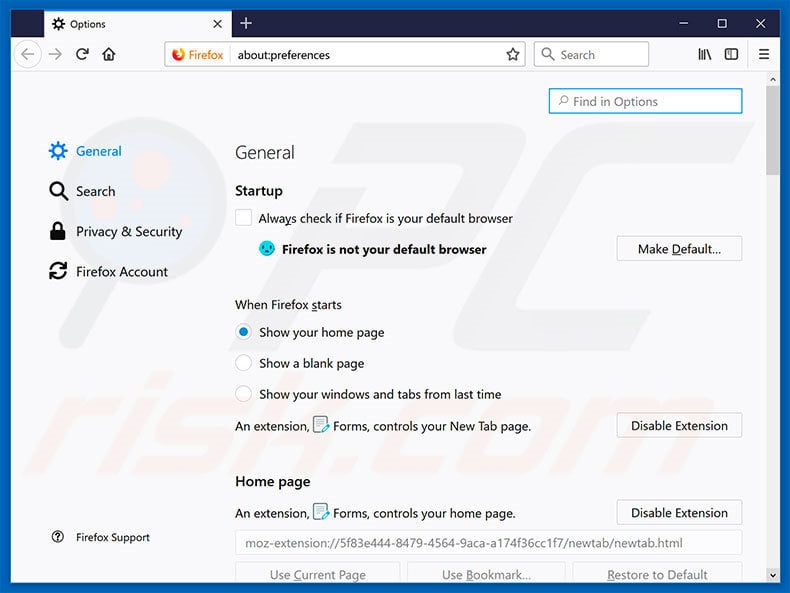Click the scrollbar up arrow
The image size is (790, 593).
click(x=772, y=80)
